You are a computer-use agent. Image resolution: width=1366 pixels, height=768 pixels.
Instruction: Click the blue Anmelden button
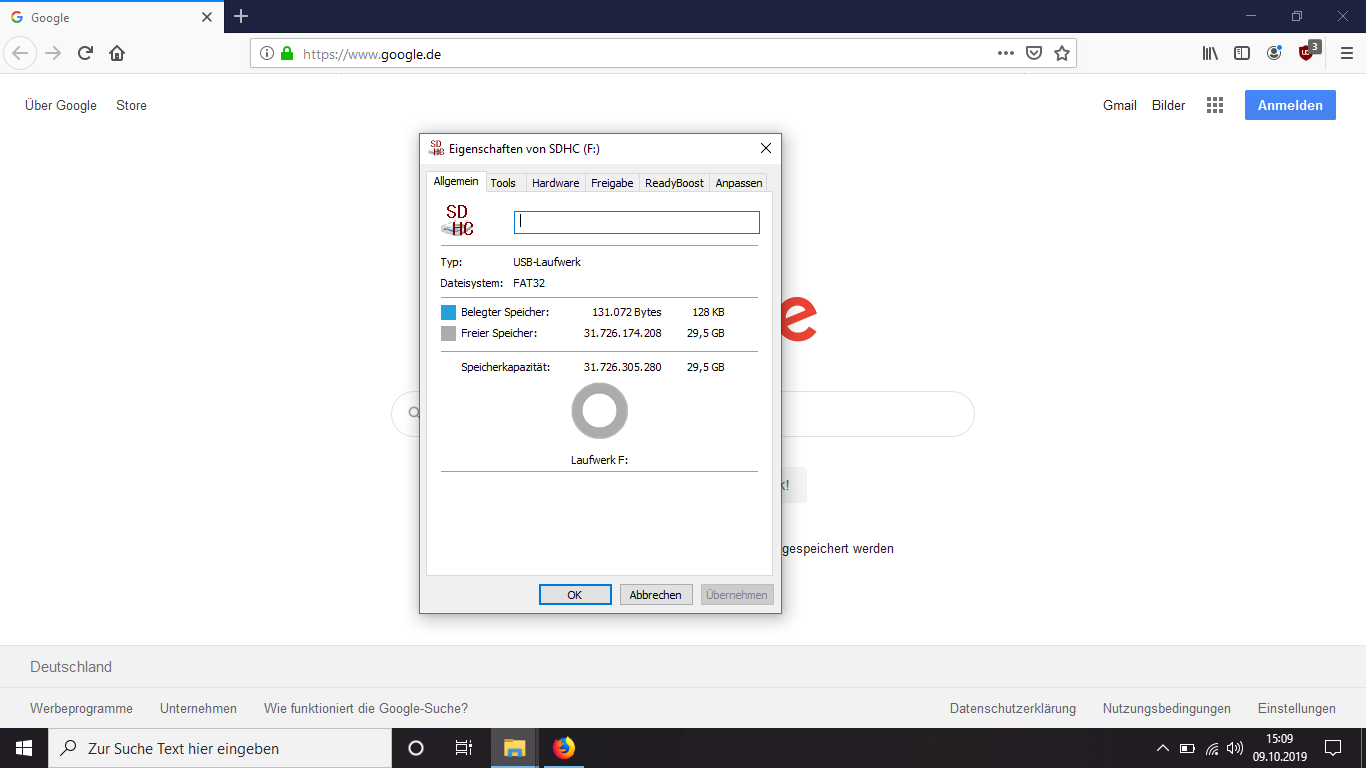pyautogui.click(x=1289, y=104)
